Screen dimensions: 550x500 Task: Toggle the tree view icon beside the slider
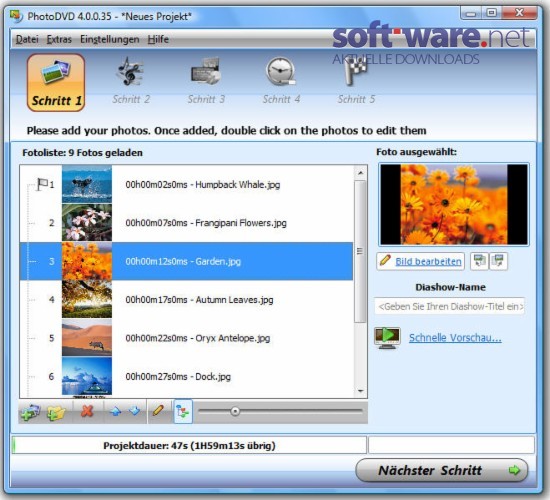tap(183, 411)
